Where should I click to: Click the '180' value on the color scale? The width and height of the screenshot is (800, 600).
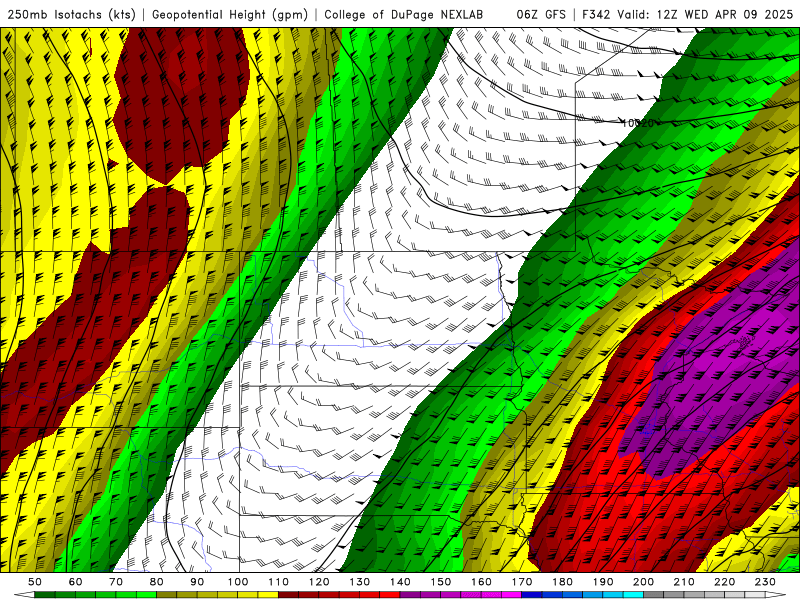coord(562,582)
